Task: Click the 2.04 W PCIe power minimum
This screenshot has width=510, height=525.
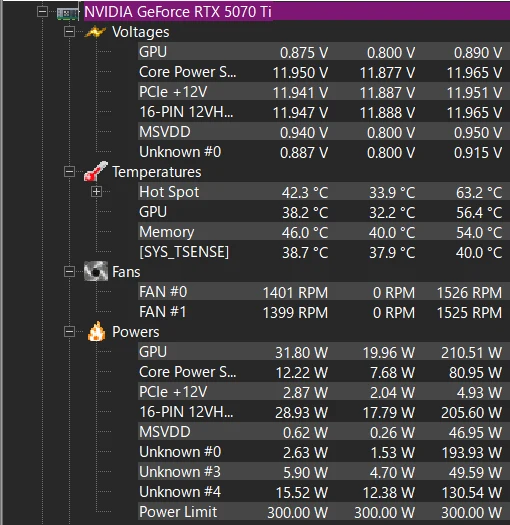Action: click(x=392, y=393)
